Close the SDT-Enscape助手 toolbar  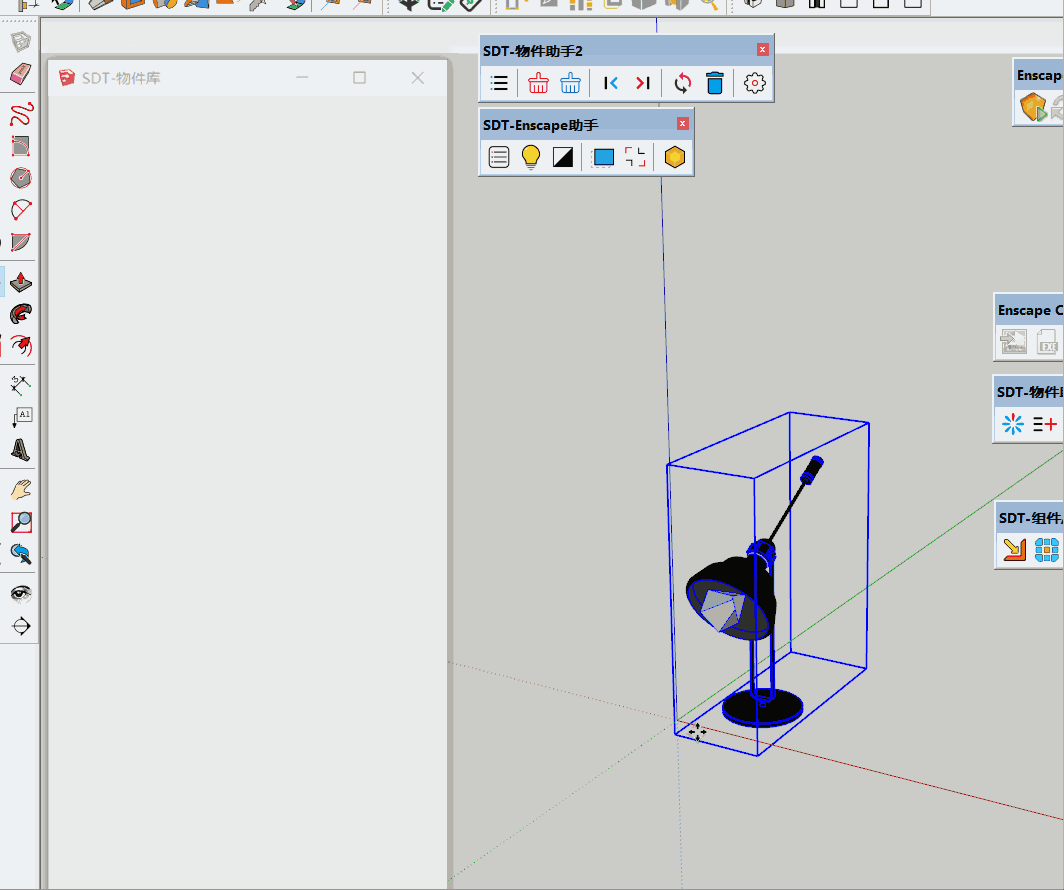pos(683,123)
